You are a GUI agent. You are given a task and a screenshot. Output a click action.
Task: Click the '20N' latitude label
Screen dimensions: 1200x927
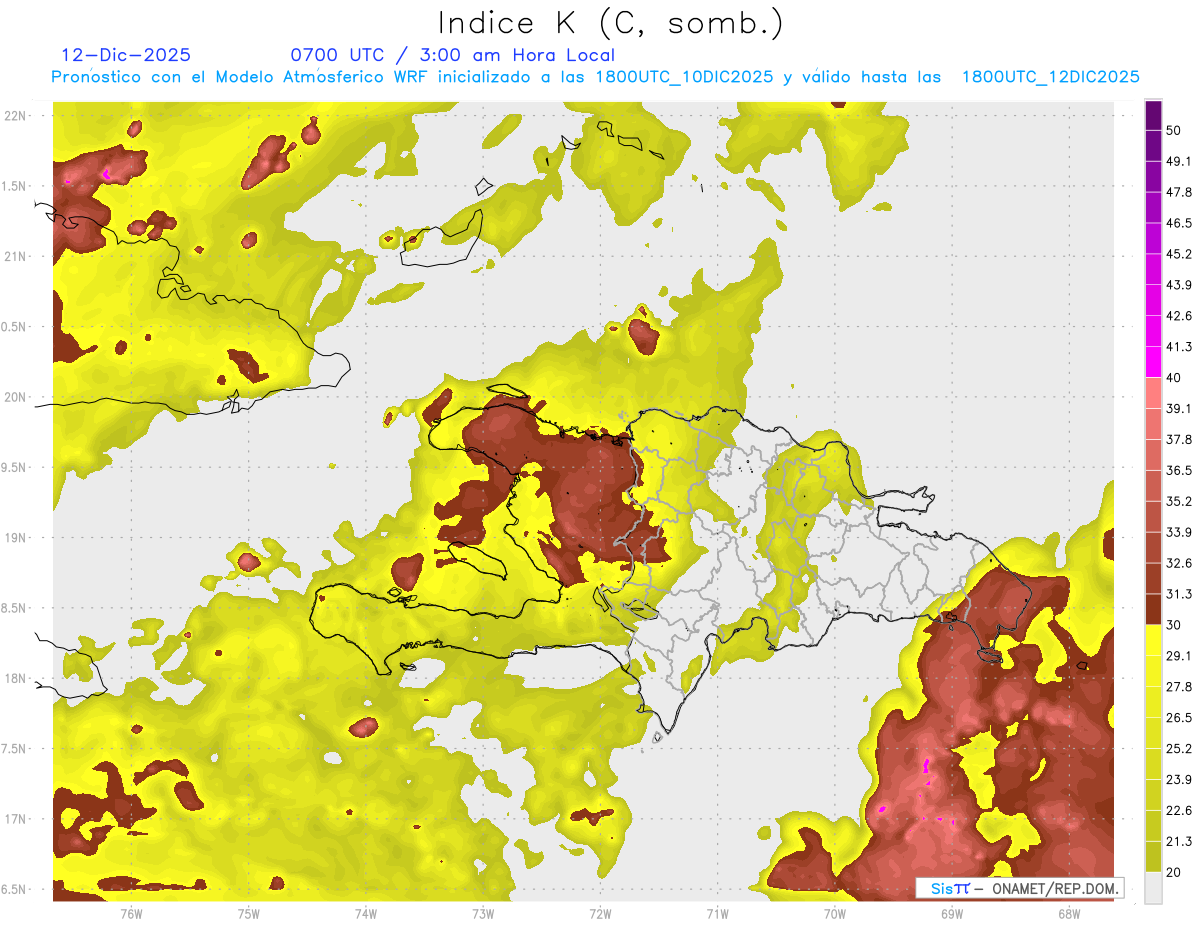pos(15,397)
